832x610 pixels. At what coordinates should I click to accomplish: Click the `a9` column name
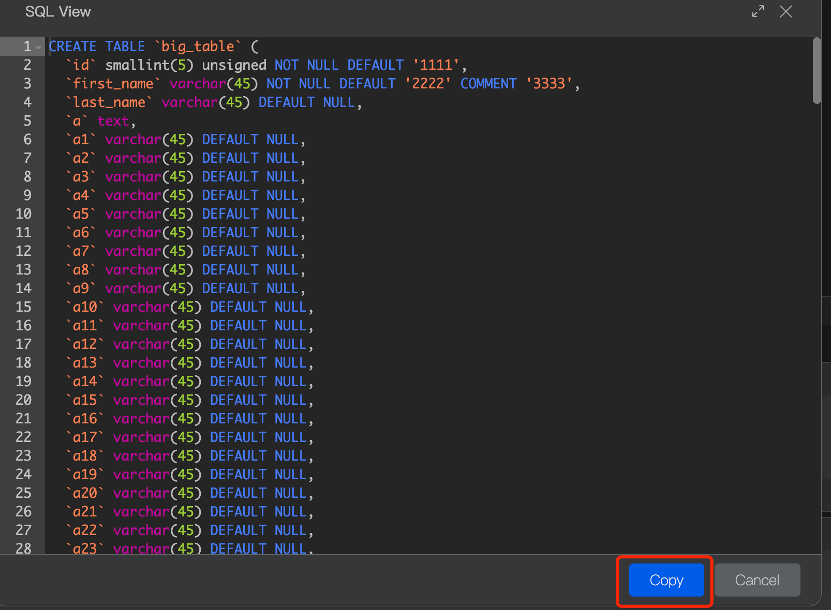(81, 288)
